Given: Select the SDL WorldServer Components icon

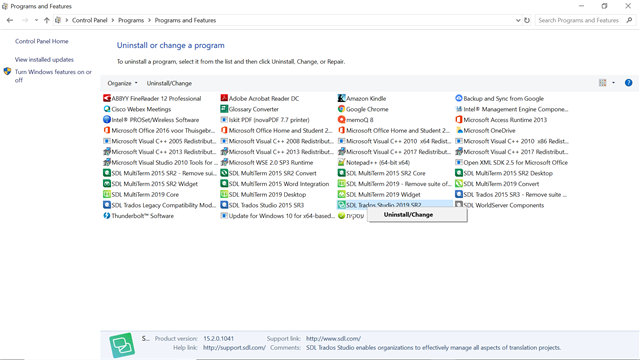Looking at the screenshot, I should pos(459,205).
